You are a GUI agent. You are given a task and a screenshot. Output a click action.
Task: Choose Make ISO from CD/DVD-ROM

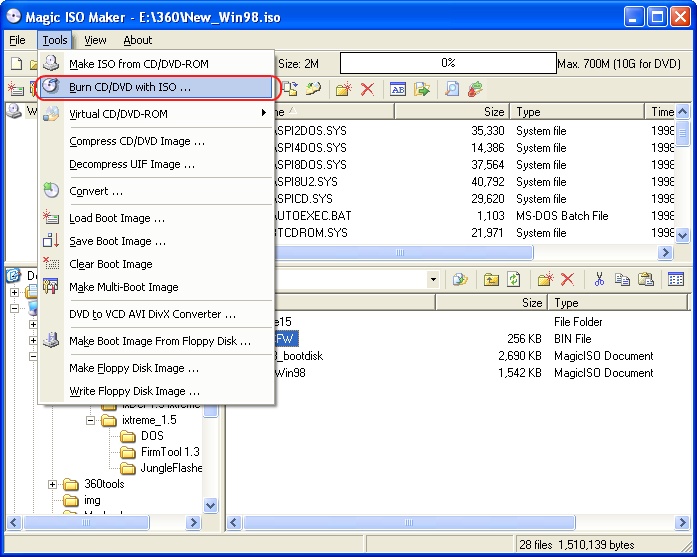point(156,64)
